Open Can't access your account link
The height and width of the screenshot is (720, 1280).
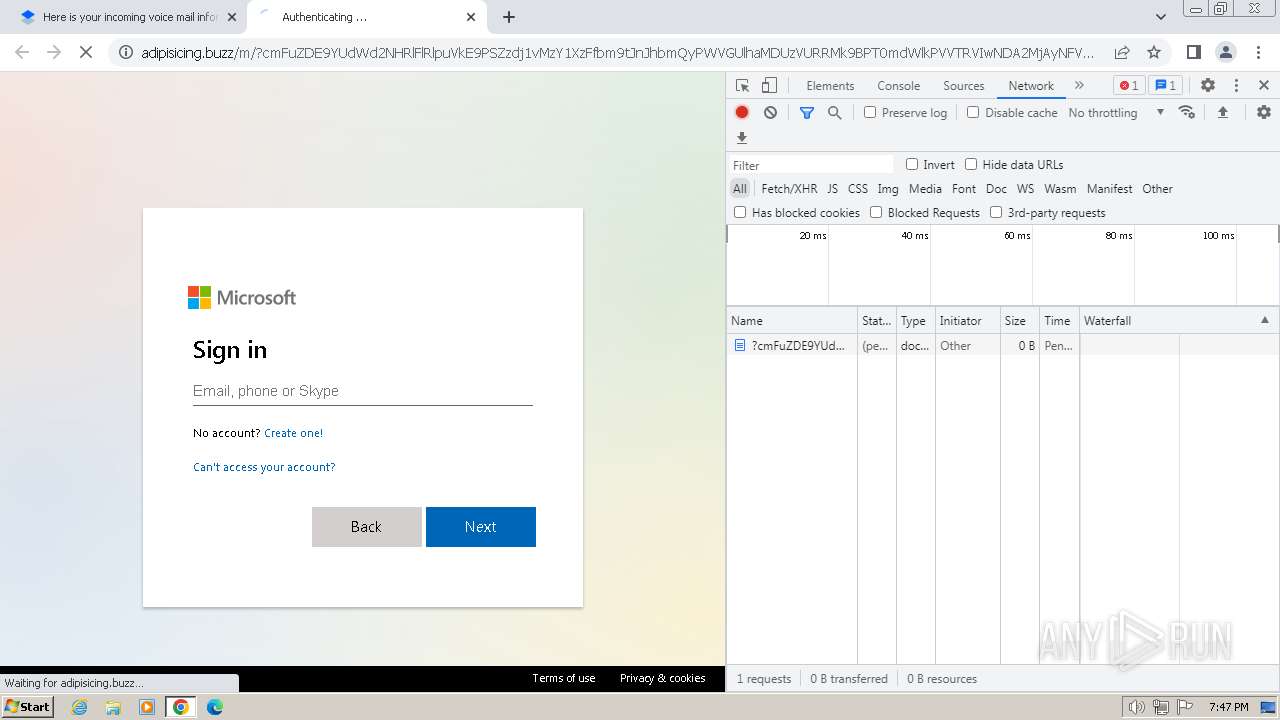click(264, 467)
